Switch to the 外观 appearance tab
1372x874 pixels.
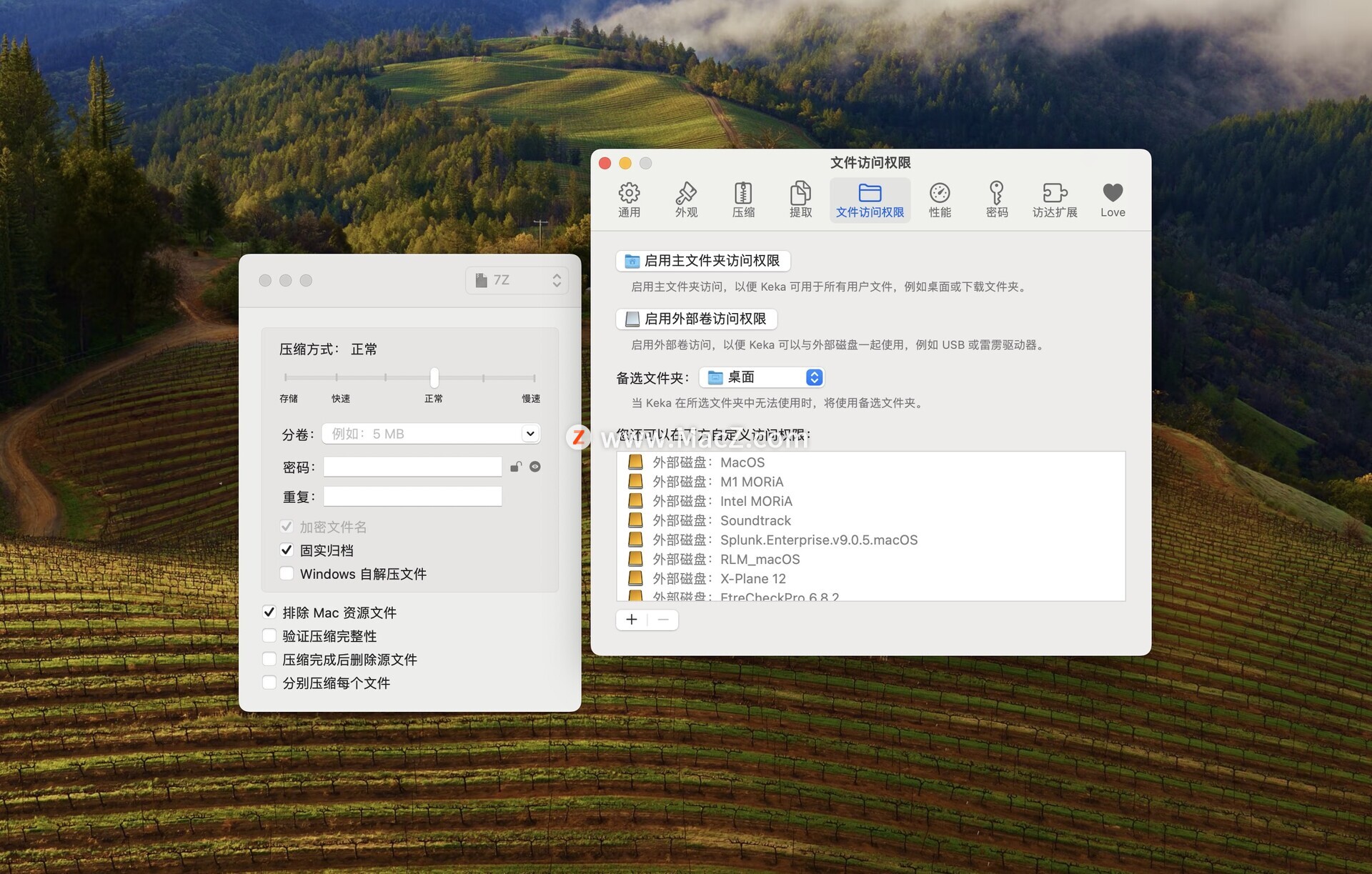click(686, 200)
